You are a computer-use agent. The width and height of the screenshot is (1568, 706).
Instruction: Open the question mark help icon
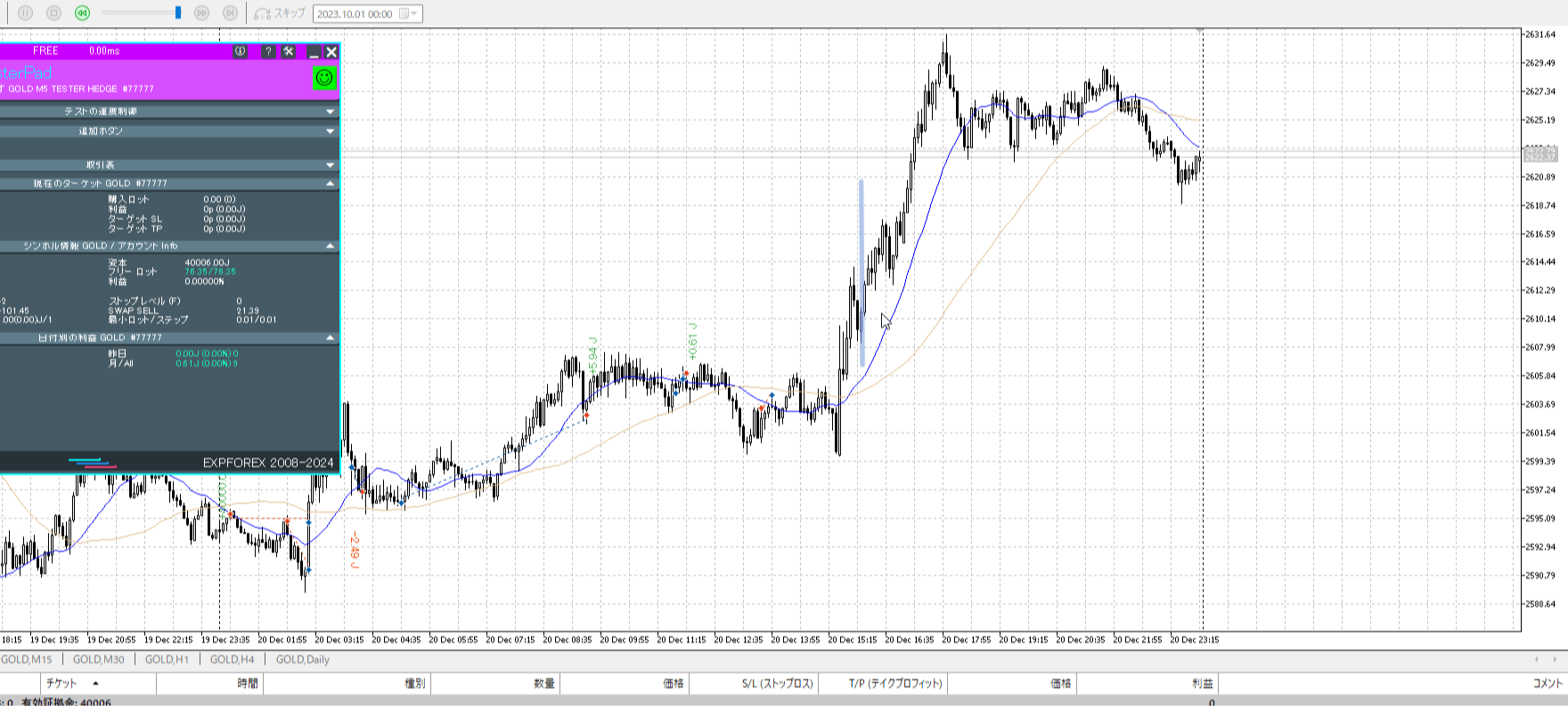[268, 52]
